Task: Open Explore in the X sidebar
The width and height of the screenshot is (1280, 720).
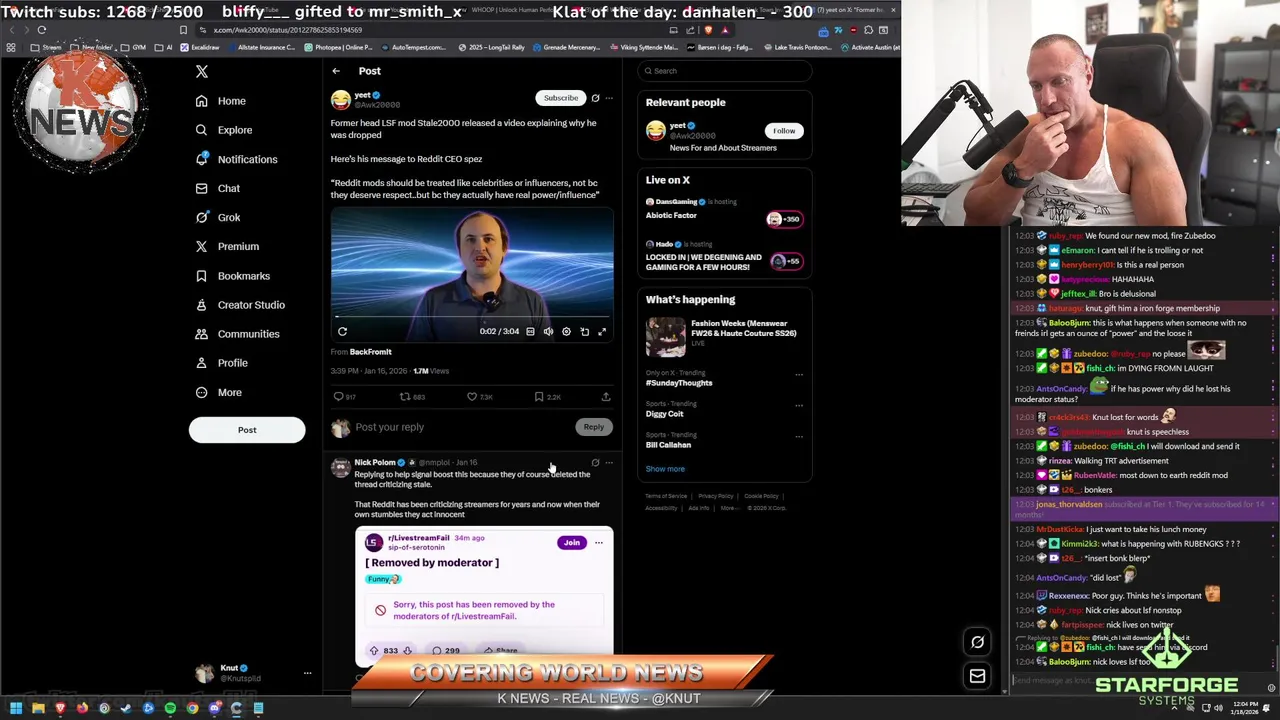Action: point(223,130)
